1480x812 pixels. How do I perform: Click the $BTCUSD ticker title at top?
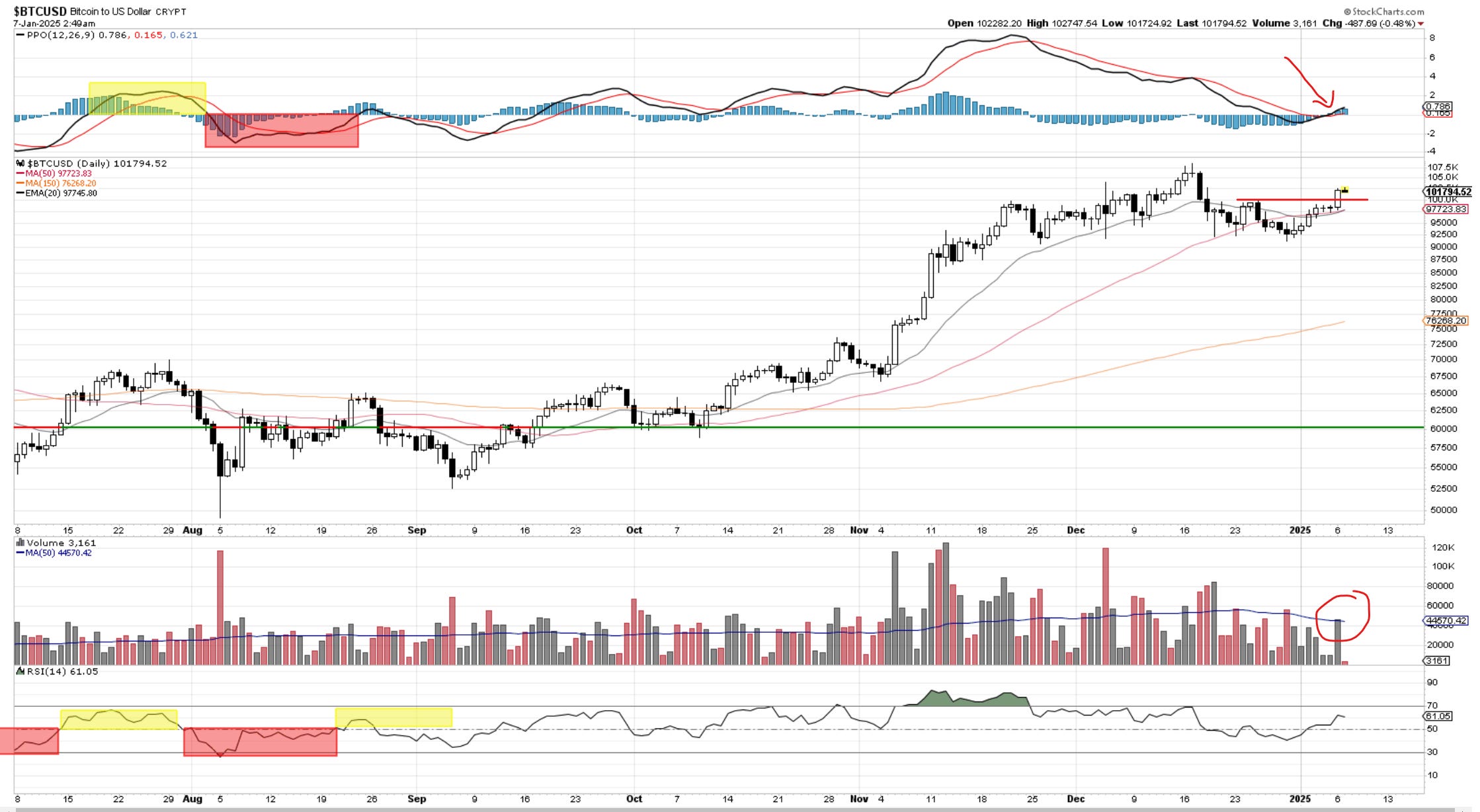coord(40,11)
